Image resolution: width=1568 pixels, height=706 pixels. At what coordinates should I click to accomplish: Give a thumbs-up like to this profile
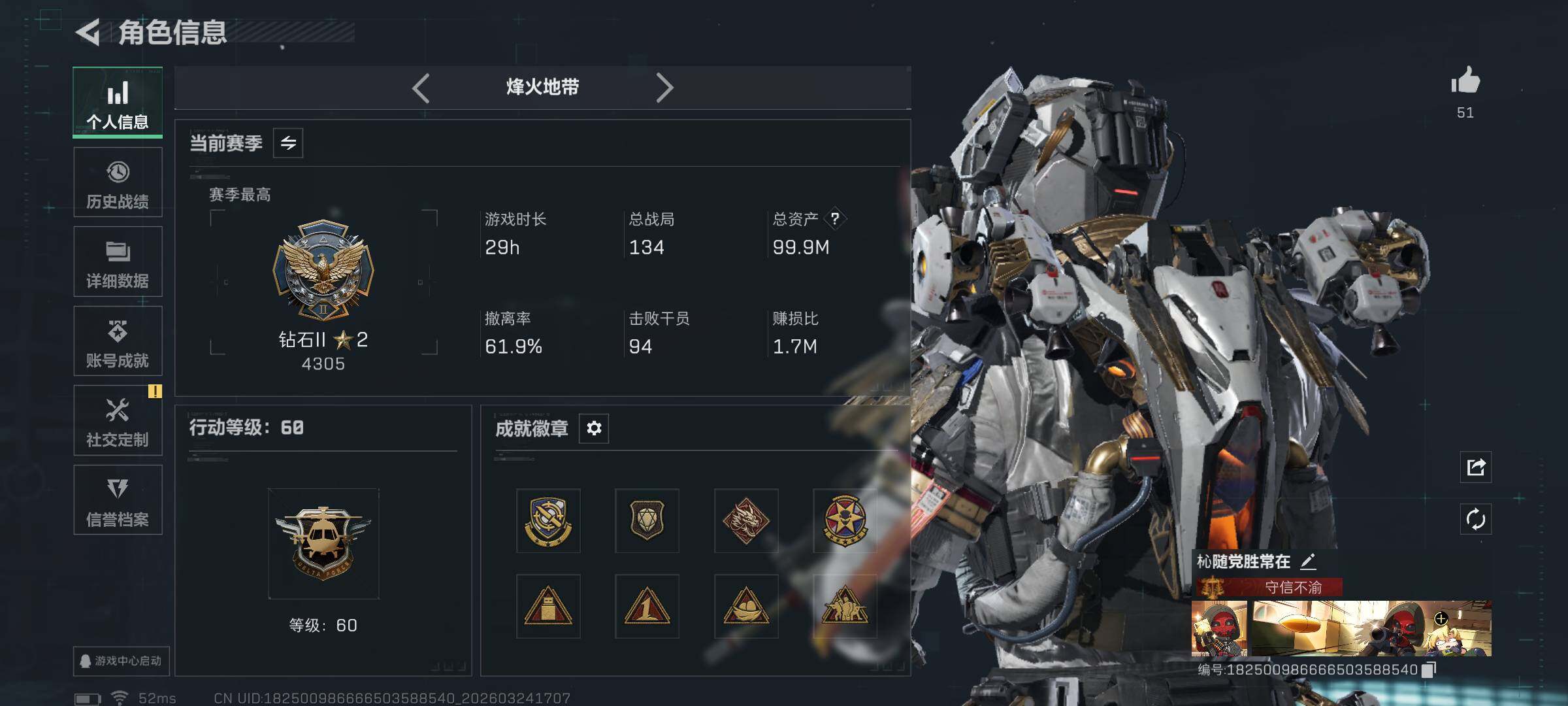1465,82
